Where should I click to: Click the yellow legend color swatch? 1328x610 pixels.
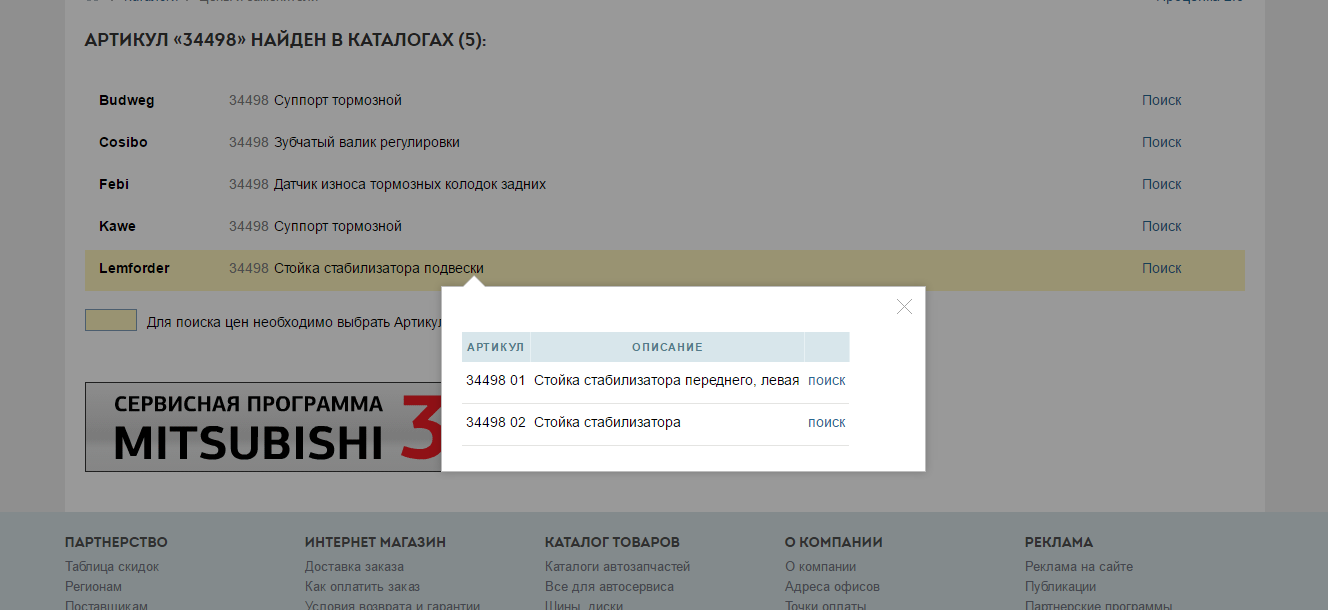pos(110,320)
